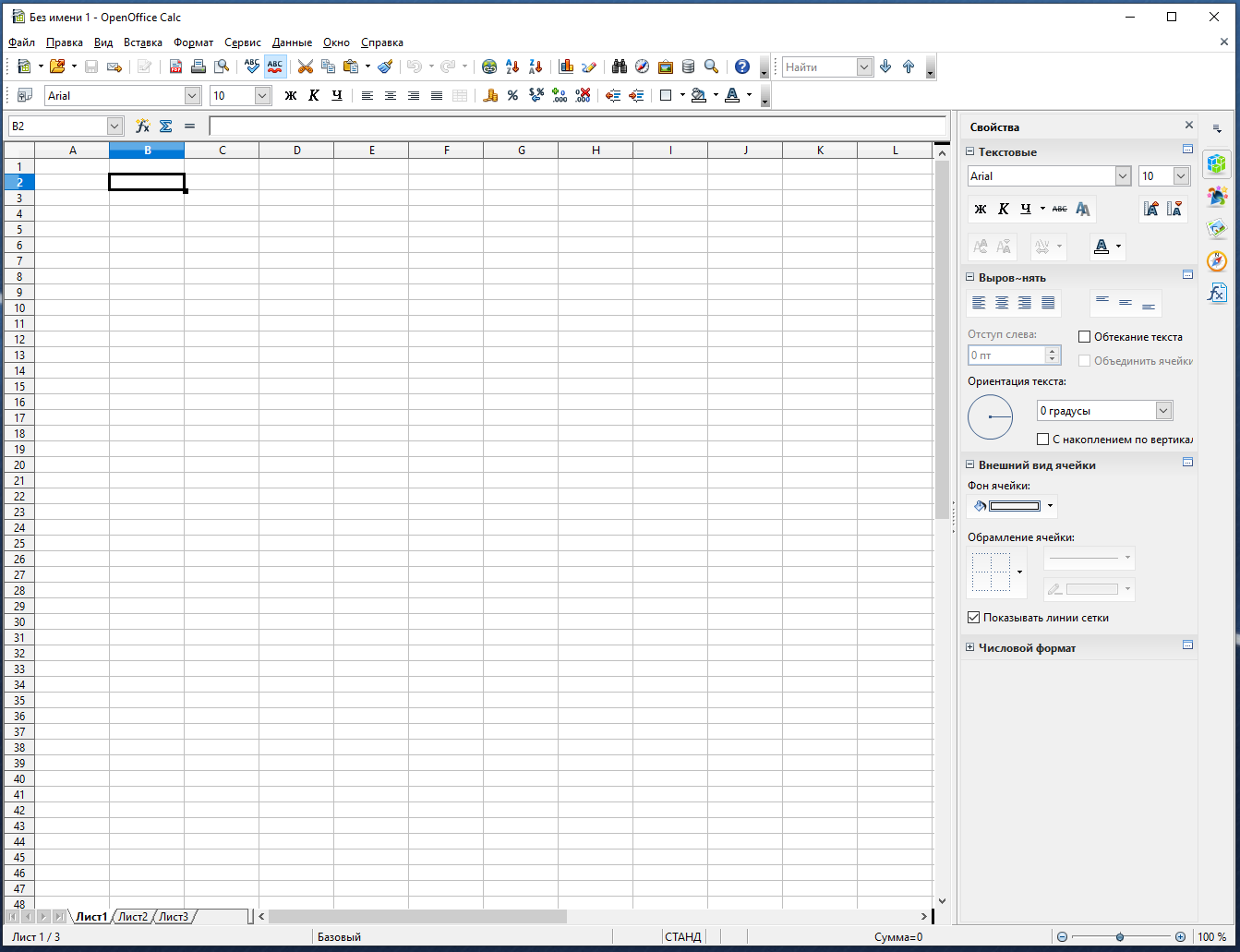Open the Найти search dropdown arrow

click(x=864, y=66)
